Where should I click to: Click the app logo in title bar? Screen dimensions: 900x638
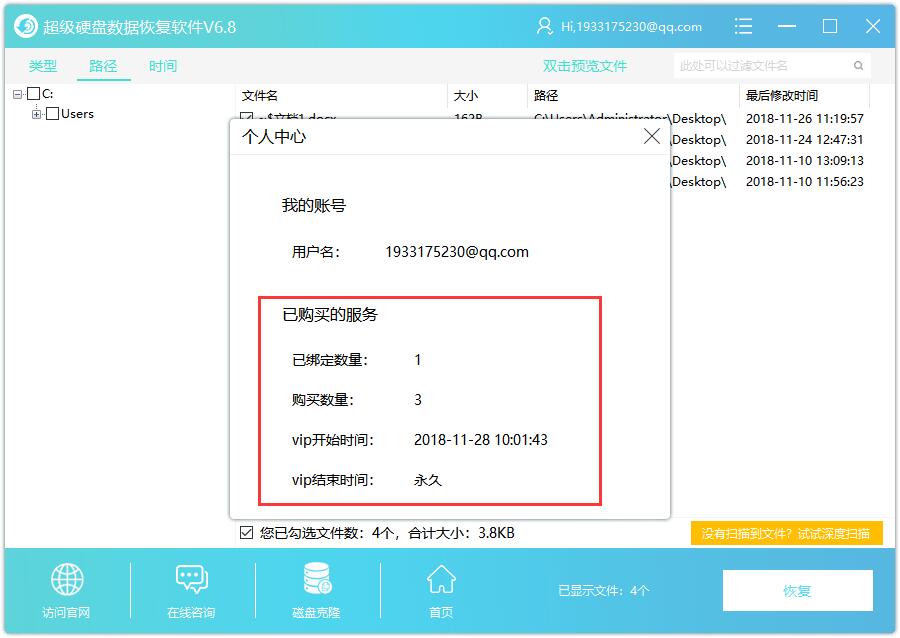(27, 26)
